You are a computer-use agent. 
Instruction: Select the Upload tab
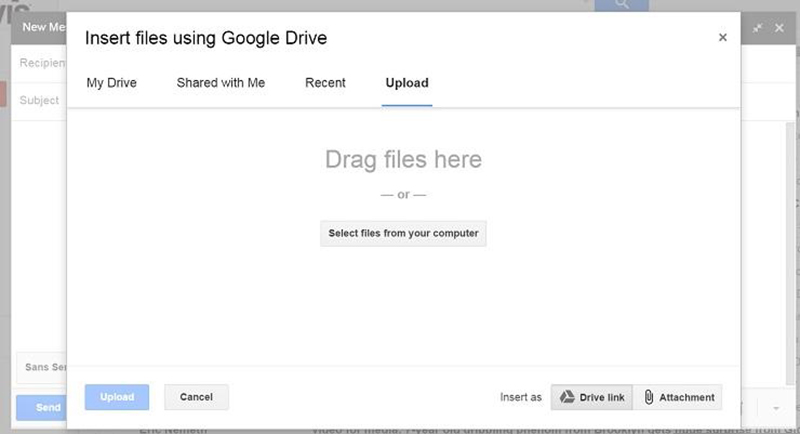407,83
